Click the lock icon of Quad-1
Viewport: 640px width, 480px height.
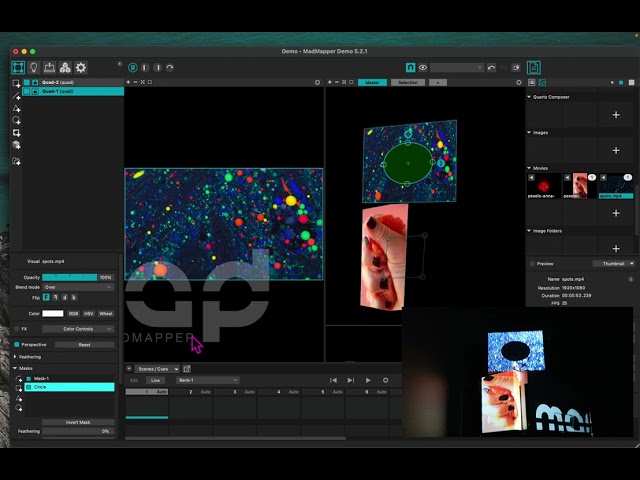[35, 91]
